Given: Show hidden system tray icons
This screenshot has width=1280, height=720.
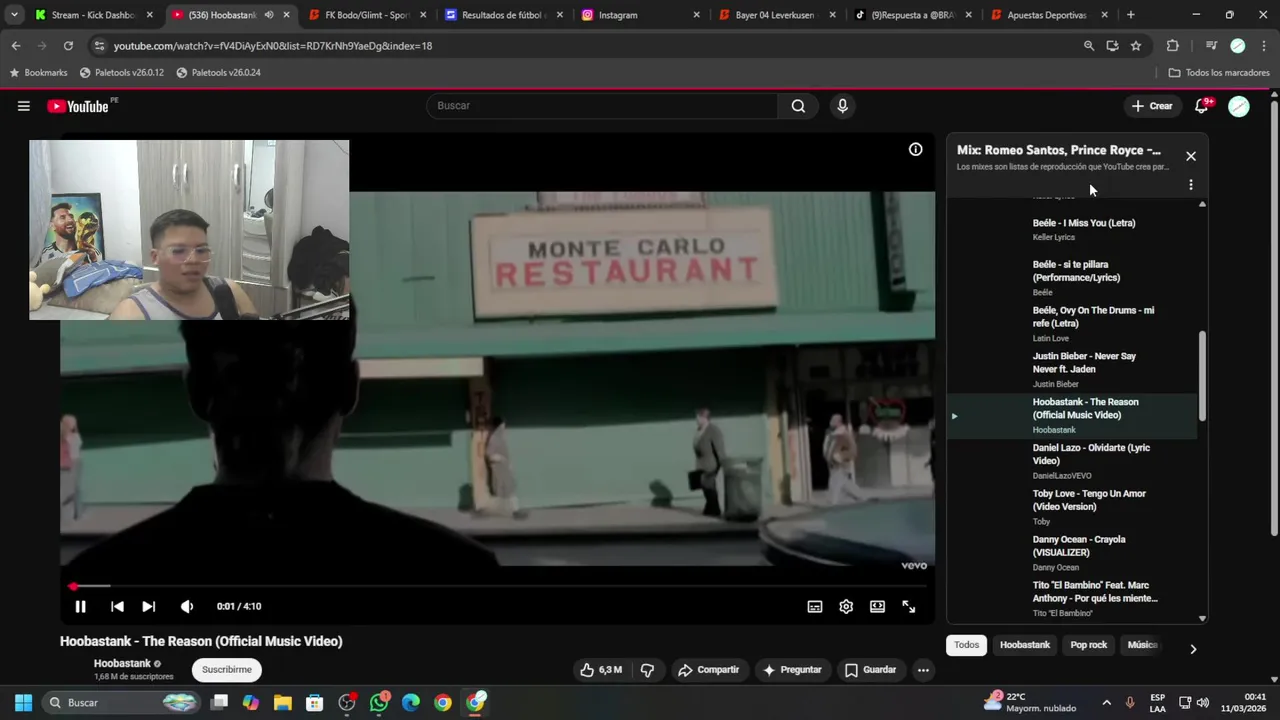Looking at the screenshot, I should coord(1106,703).
